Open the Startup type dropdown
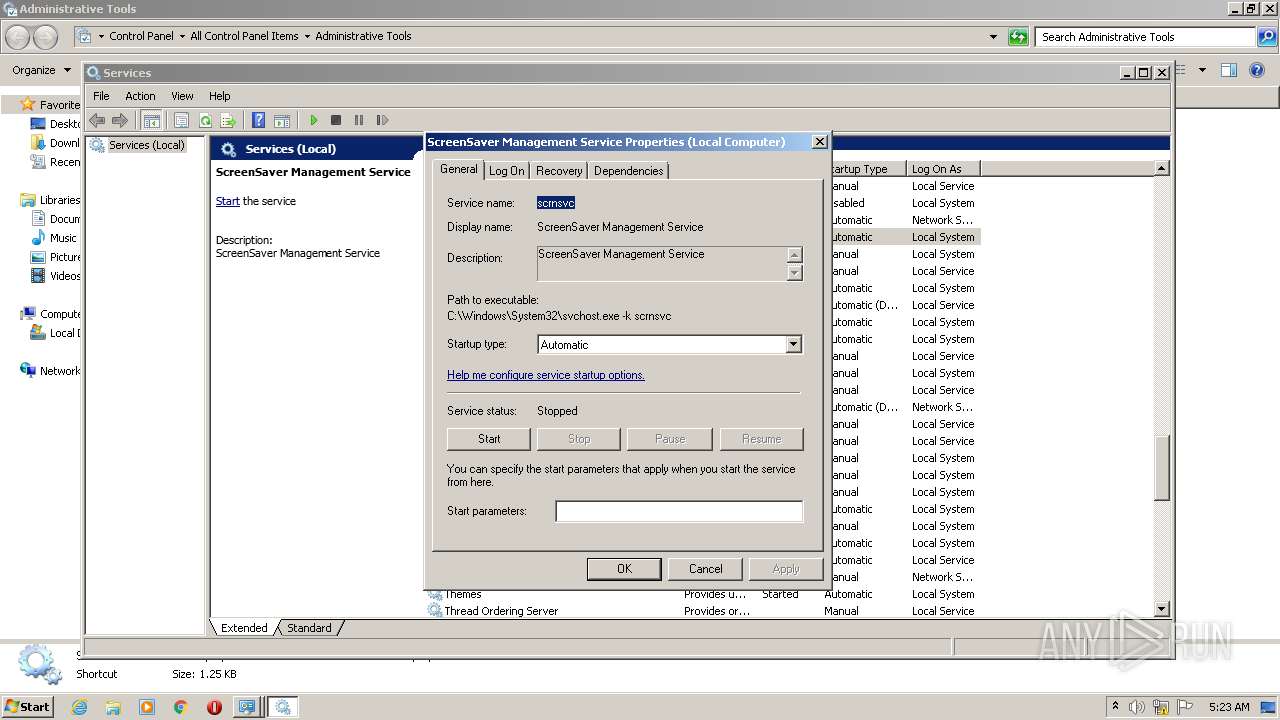 pos(793,344)
